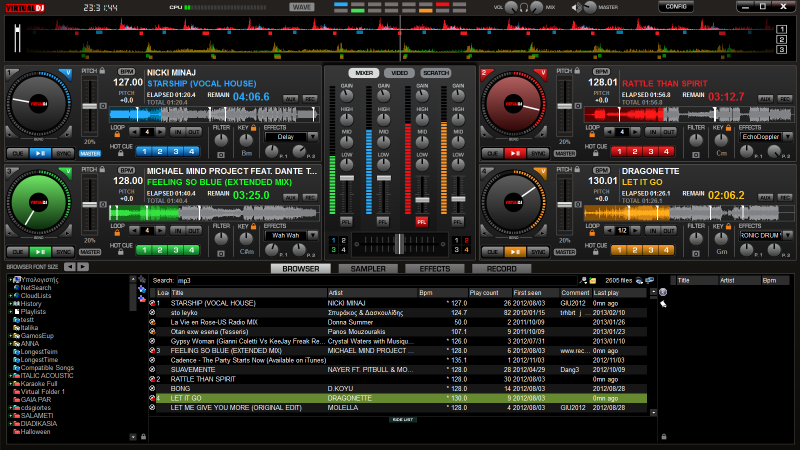This screenshot has height=450, width=800.
Task: Click the key lock icon on deck 1
Action: (x=254, y=128)
